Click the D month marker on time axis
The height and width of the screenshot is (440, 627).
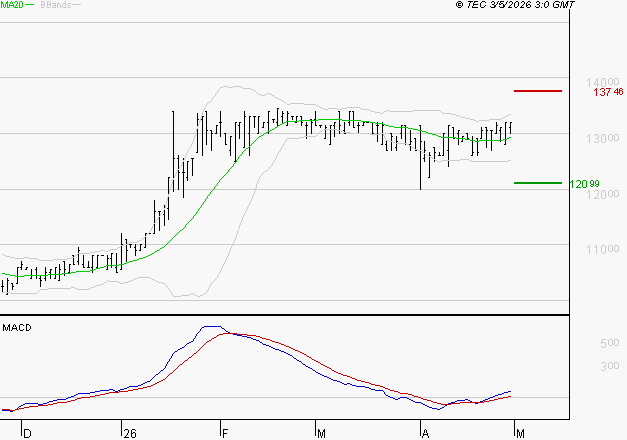pyautogui.click(x=27, y=434)
